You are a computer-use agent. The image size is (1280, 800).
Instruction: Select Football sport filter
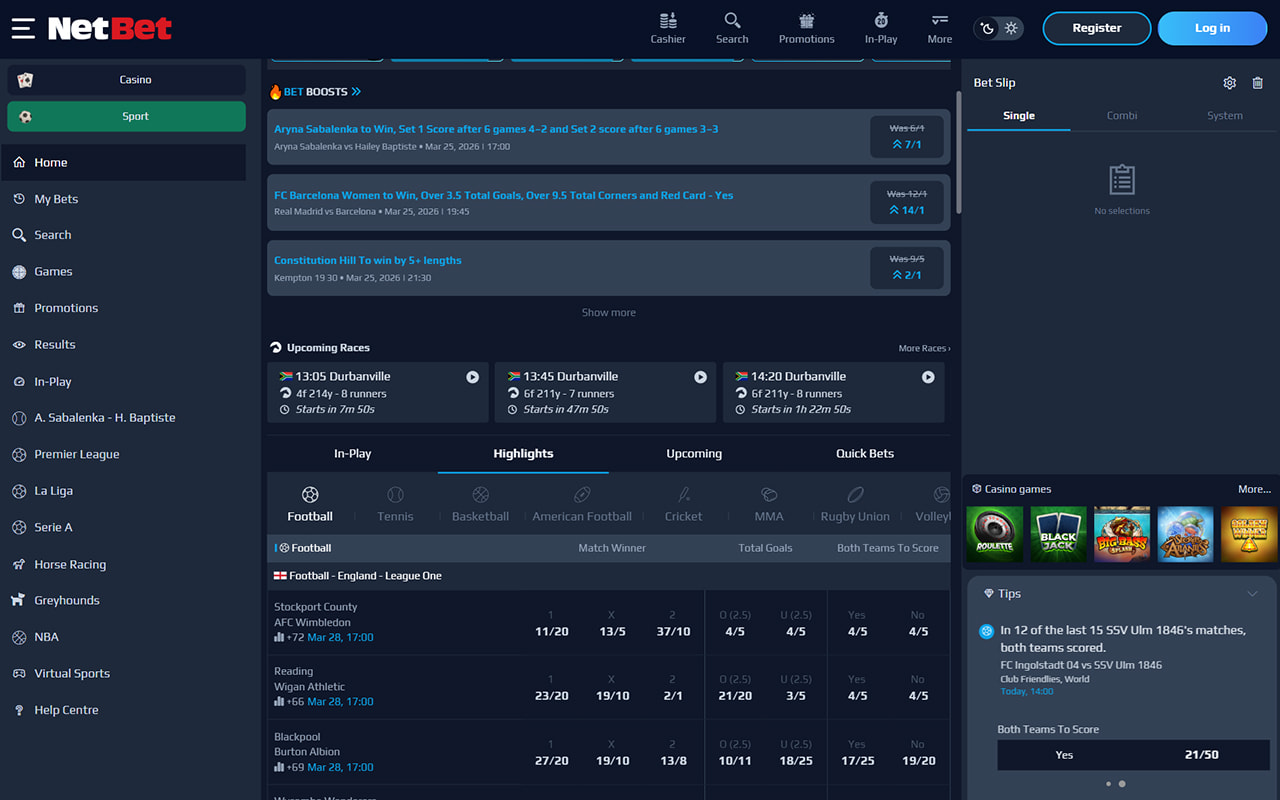point(310,504)
